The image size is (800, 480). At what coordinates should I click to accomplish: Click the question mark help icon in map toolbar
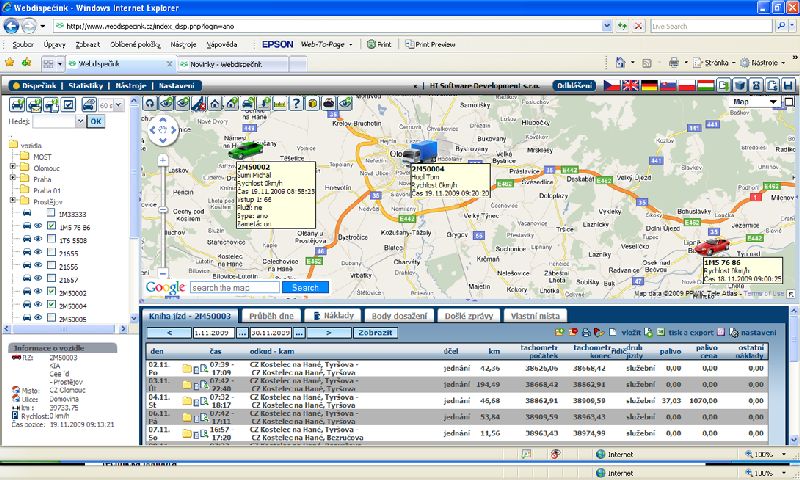pyautogui.click(x=296, y=104)
